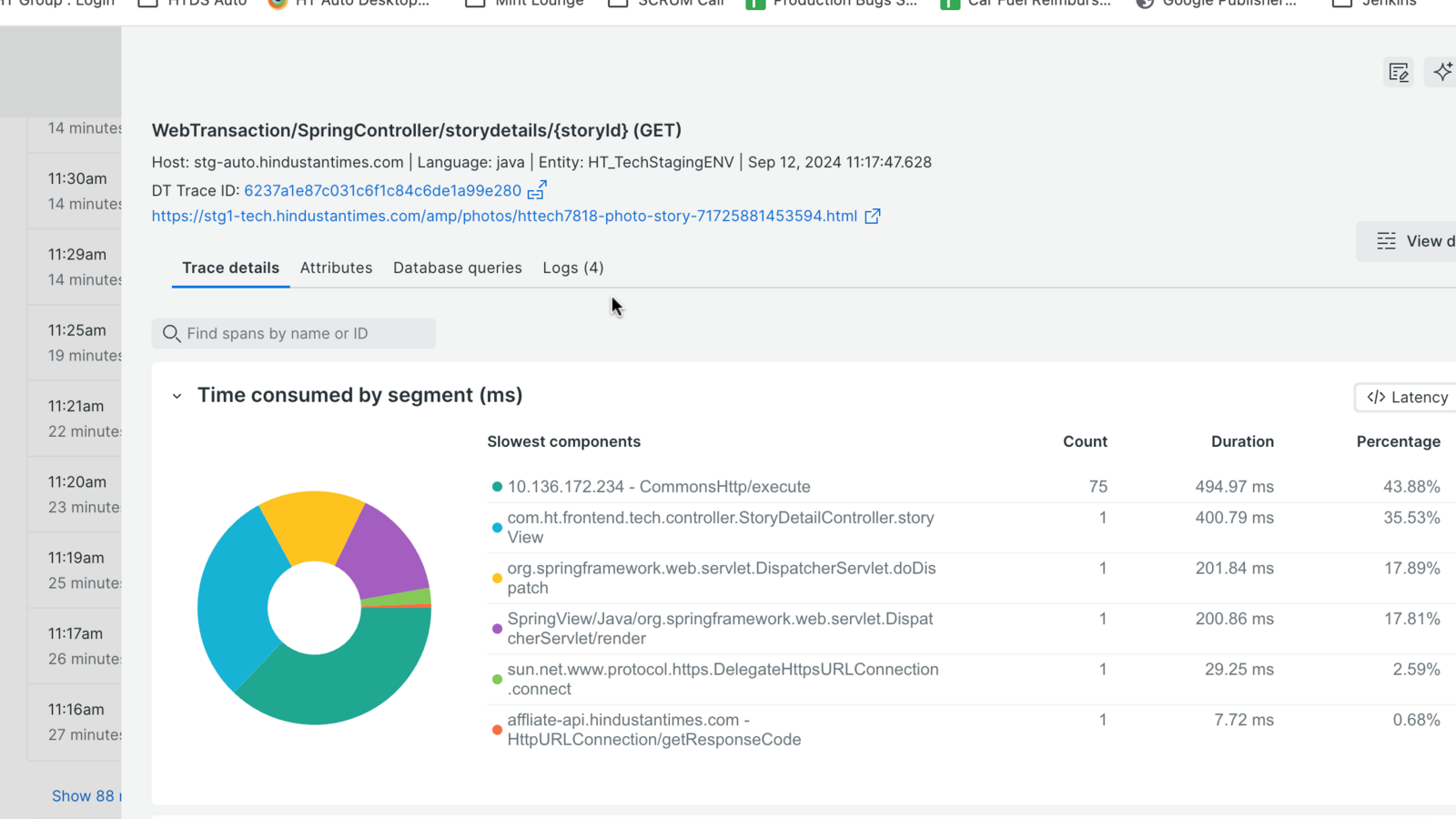
Task: Click the notes edit icon at top right
Action: pyautogui.click(x=1398, y=72)
